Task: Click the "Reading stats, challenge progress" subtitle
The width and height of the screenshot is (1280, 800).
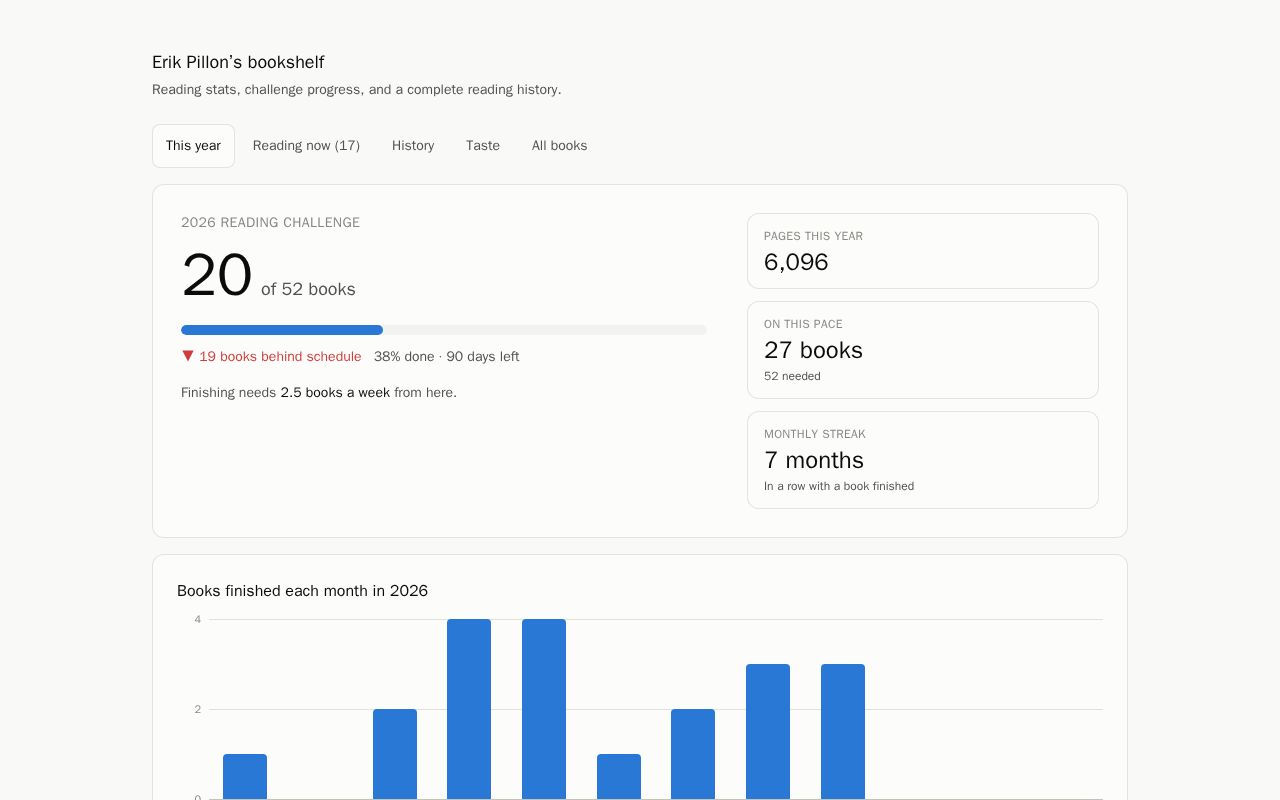Action: [x=357, y=90]
